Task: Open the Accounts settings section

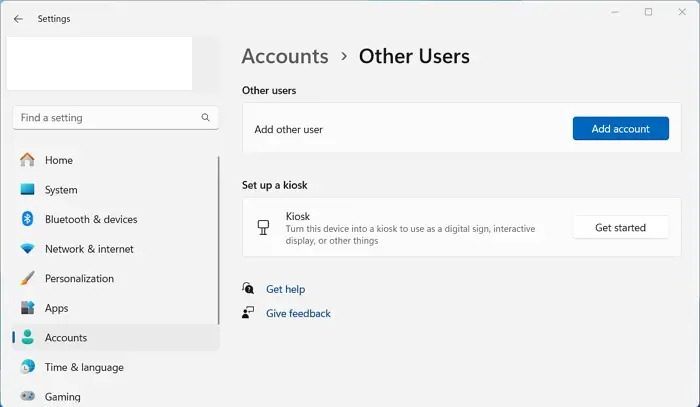Action: pos(66,338)
